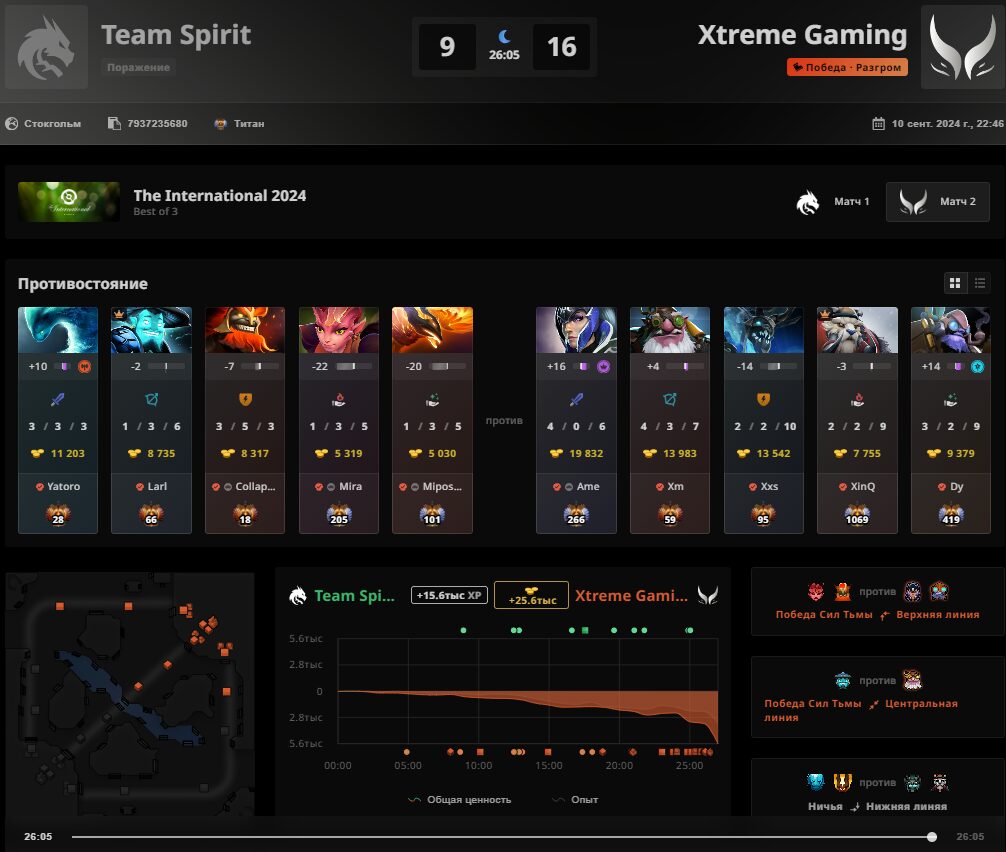Open The International 2024 tournament banner
Screen dimensions: 1006x852
pos(69,202)
